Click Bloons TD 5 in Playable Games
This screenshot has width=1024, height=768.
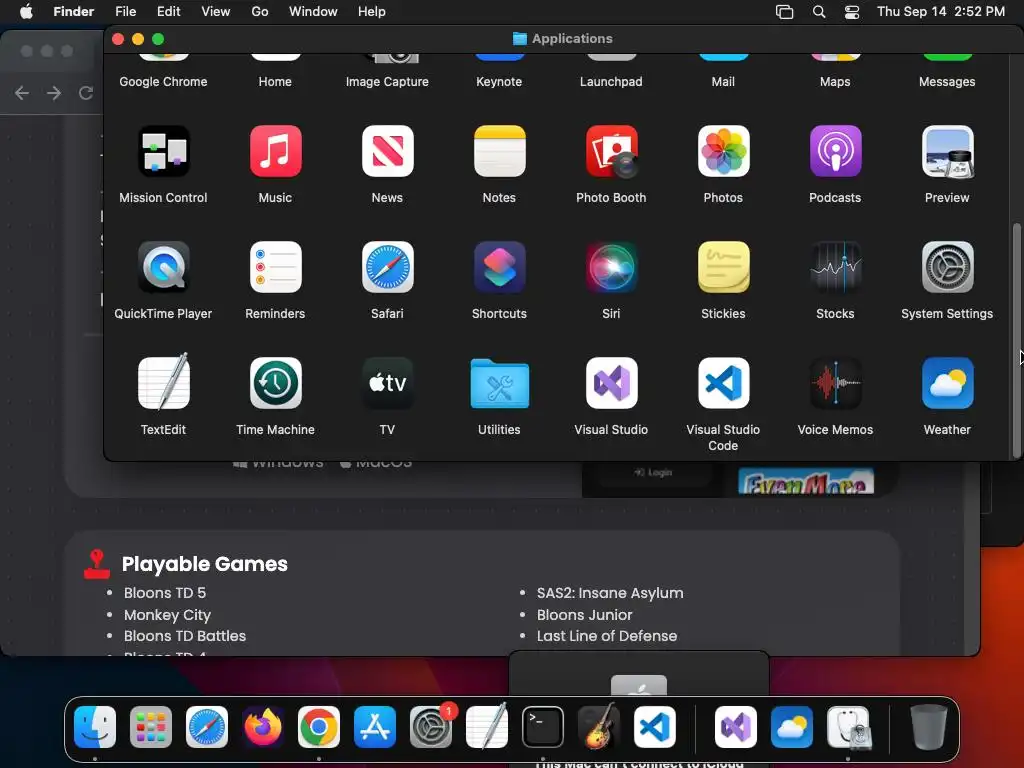tap(165, 593)
